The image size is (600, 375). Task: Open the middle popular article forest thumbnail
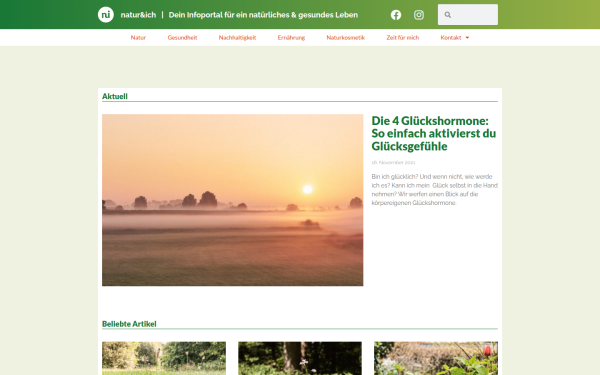pyautogui.click(x=300, y=358)
